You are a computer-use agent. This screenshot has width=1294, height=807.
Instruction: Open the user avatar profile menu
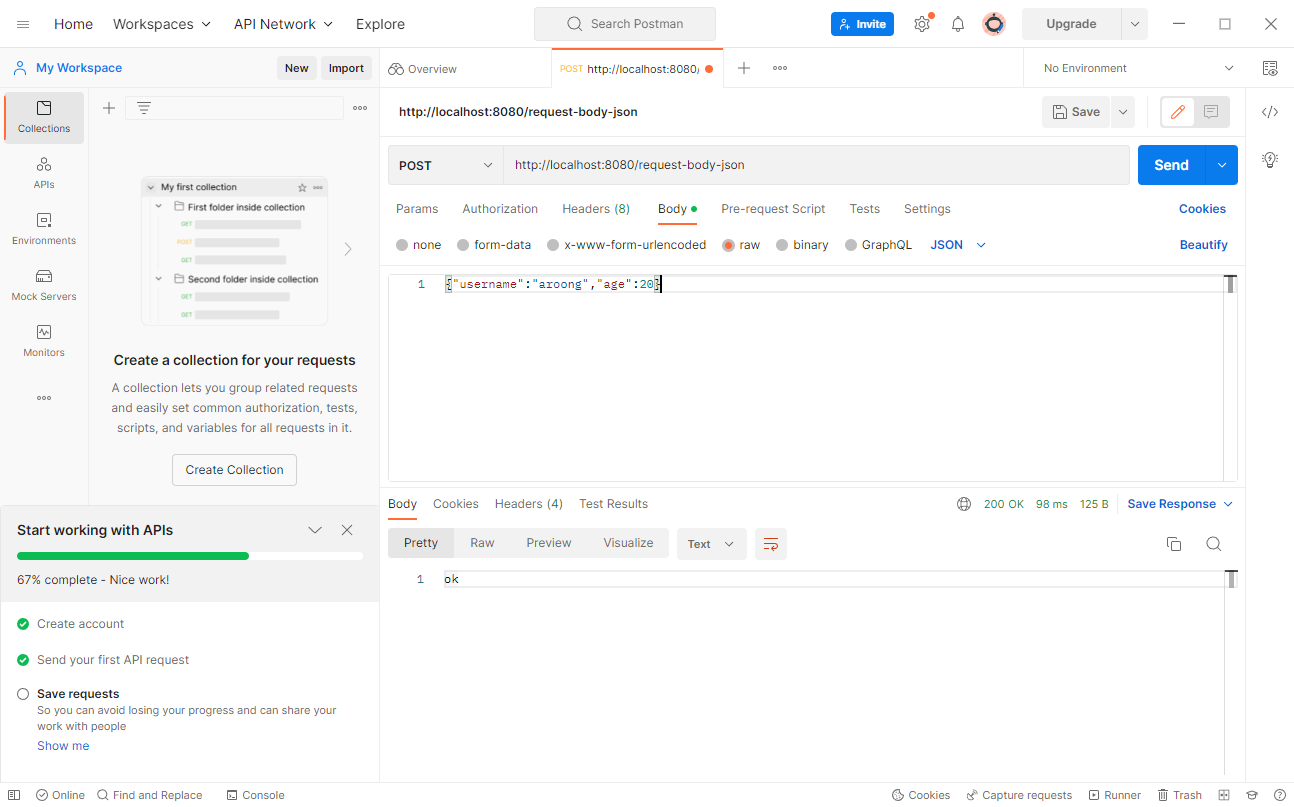tap(994, 24)
